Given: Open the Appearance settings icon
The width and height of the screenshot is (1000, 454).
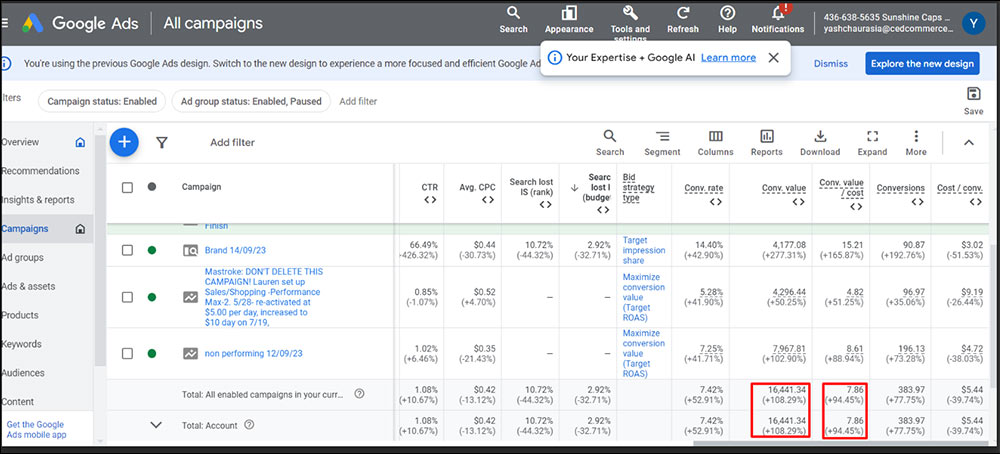Looking at the screenshot, I should tap(569, 20).
